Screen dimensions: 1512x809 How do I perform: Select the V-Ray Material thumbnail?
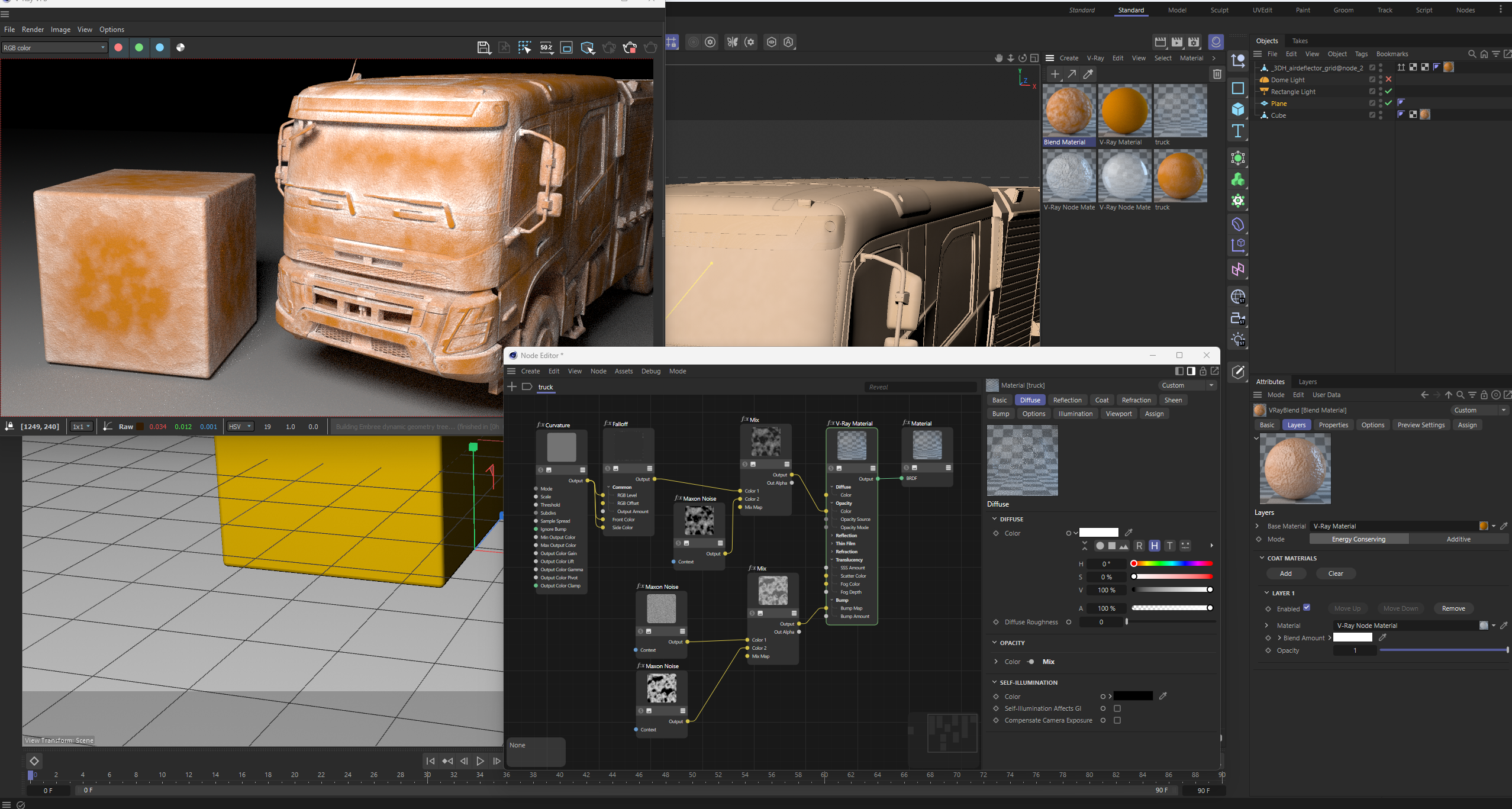tap(1124, 111)
